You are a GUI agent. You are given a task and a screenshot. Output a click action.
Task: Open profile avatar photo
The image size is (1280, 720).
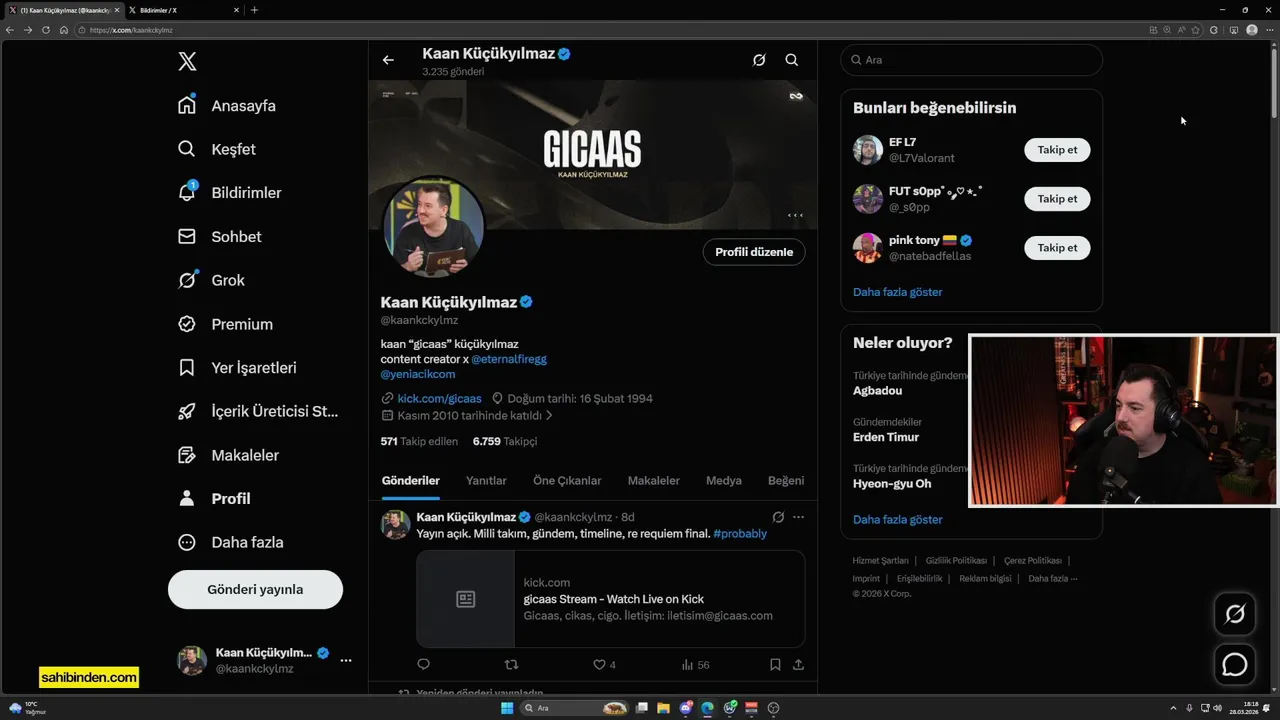(x=433, y=228)
